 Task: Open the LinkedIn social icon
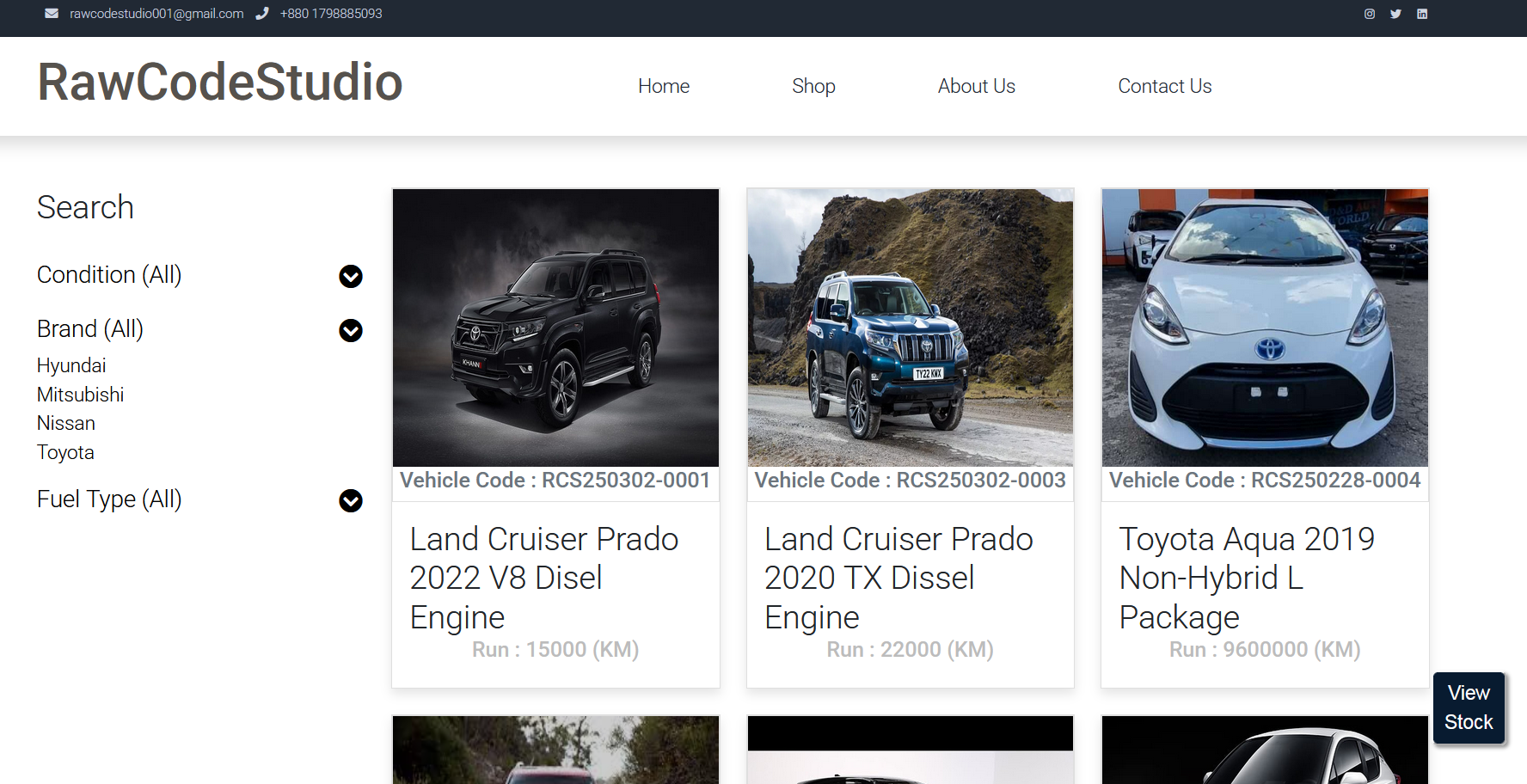[x=1422, y=14]
